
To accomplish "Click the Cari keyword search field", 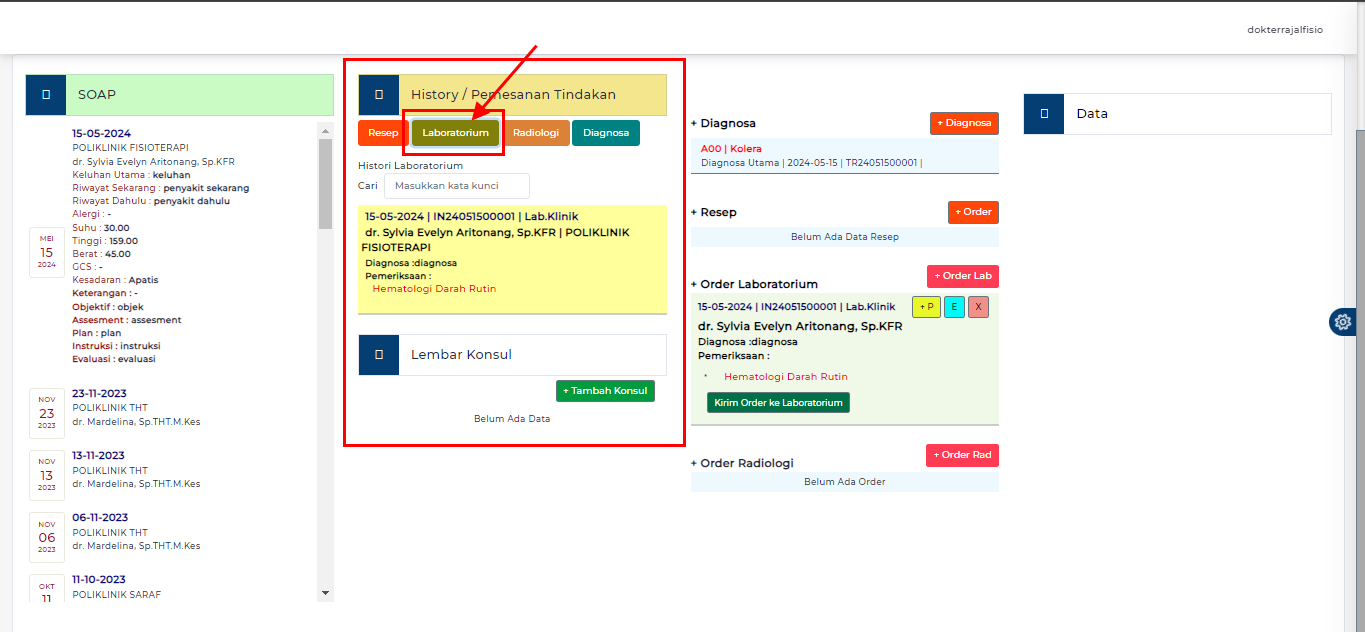I will (456, 186).
